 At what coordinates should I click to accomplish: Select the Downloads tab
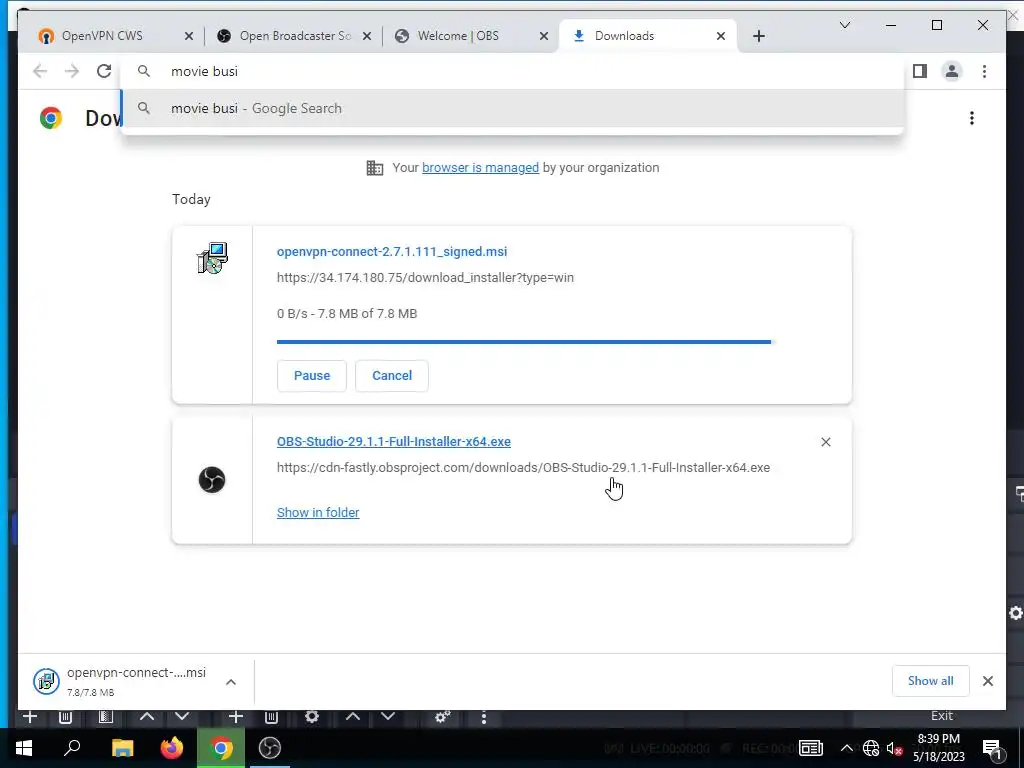click(x=648, y=36)
